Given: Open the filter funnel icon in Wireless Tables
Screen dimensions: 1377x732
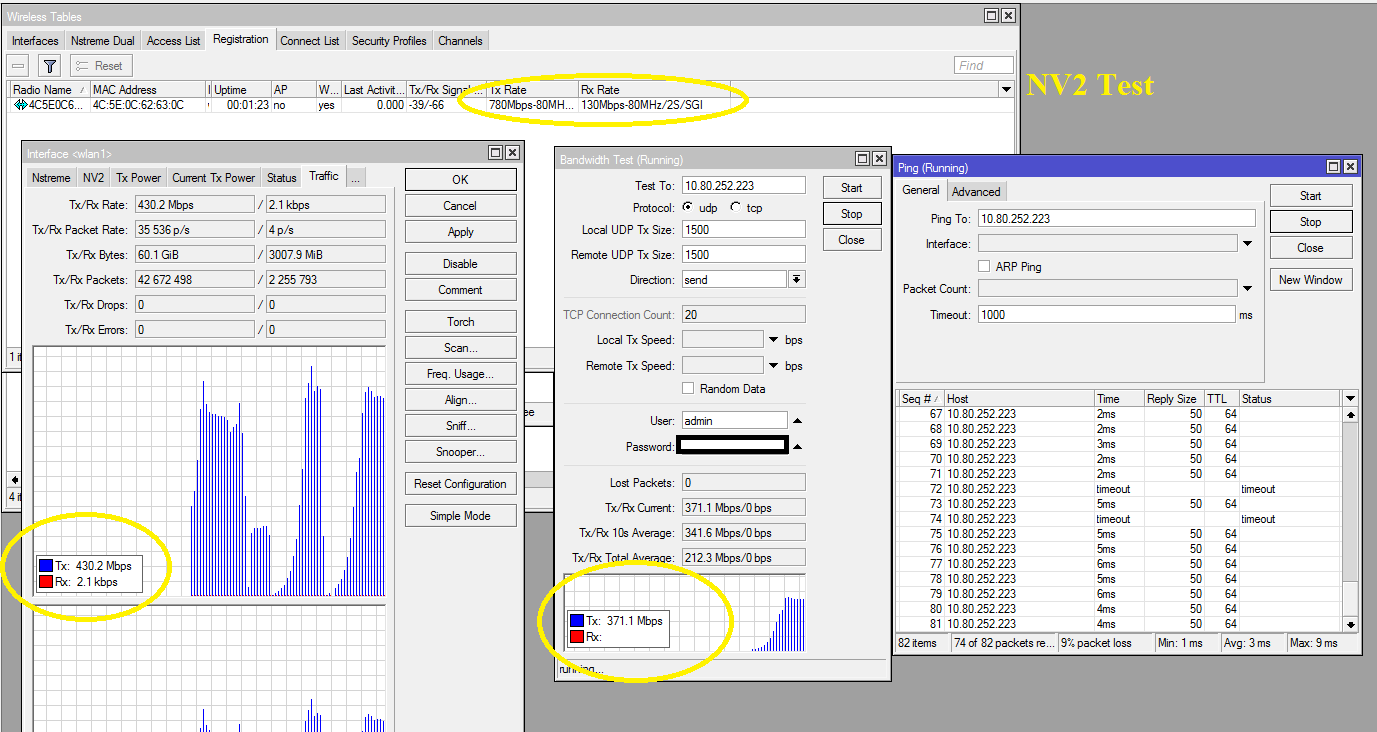Looking at the screenshot, I should [48, 65].
